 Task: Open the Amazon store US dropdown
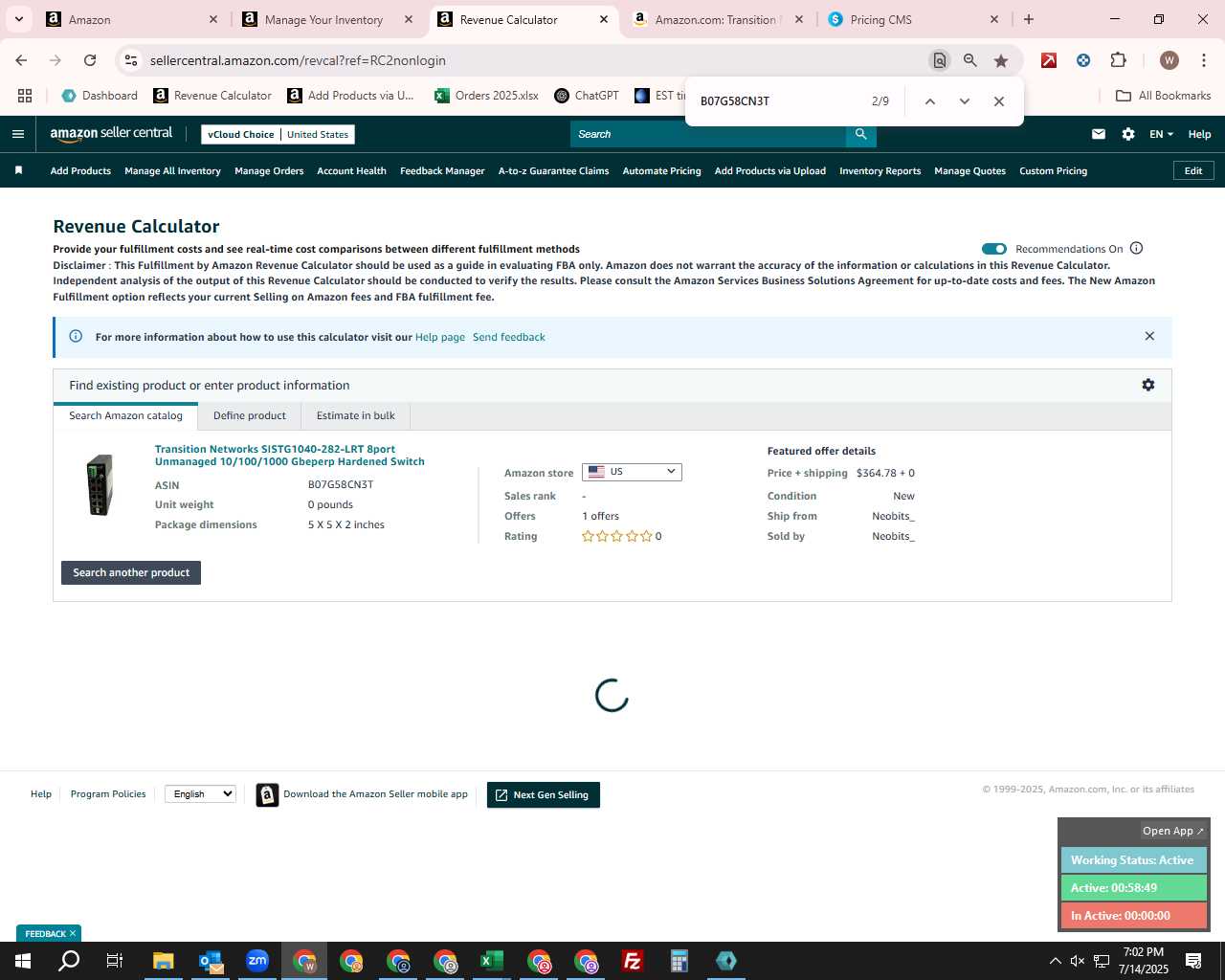click(x=632, y=472)
